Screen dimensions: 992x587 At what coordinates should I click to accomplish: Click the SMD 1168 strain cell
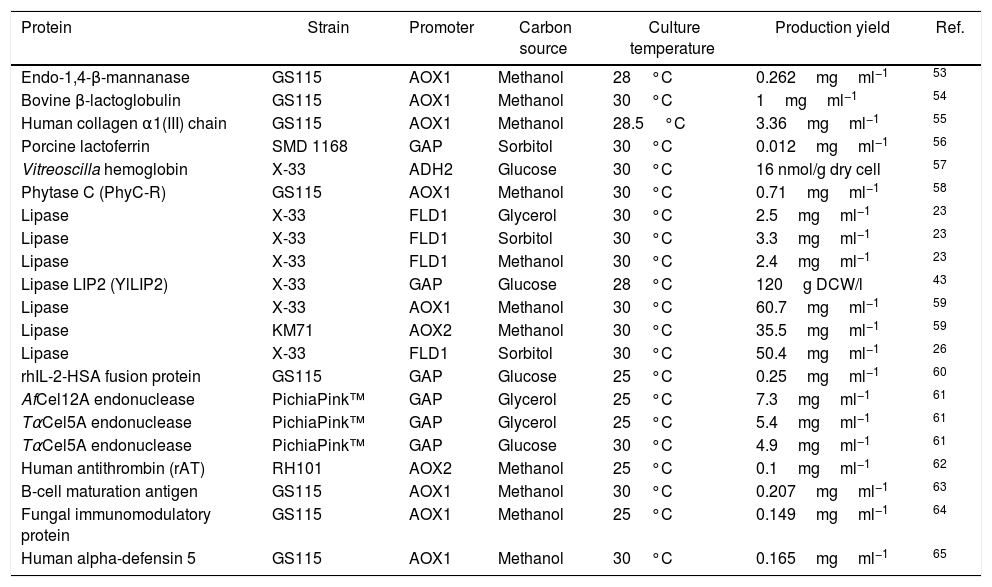point(309,147)
